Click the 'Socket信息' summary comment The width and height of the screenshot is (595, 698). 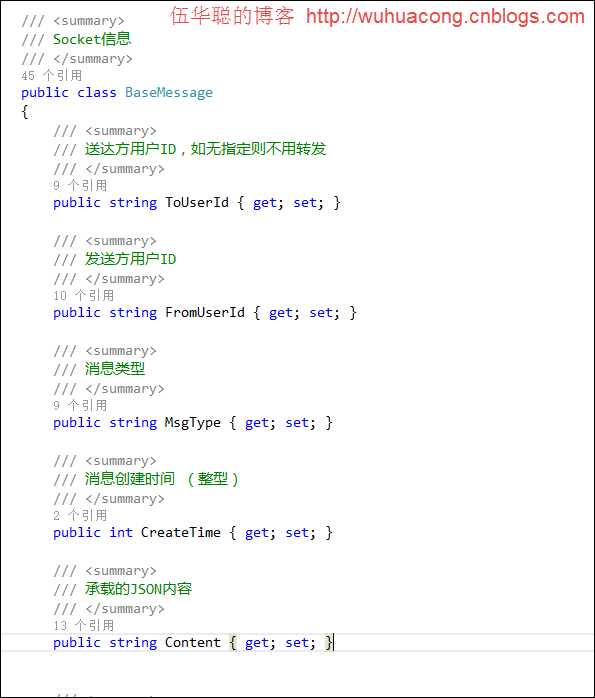92,39
